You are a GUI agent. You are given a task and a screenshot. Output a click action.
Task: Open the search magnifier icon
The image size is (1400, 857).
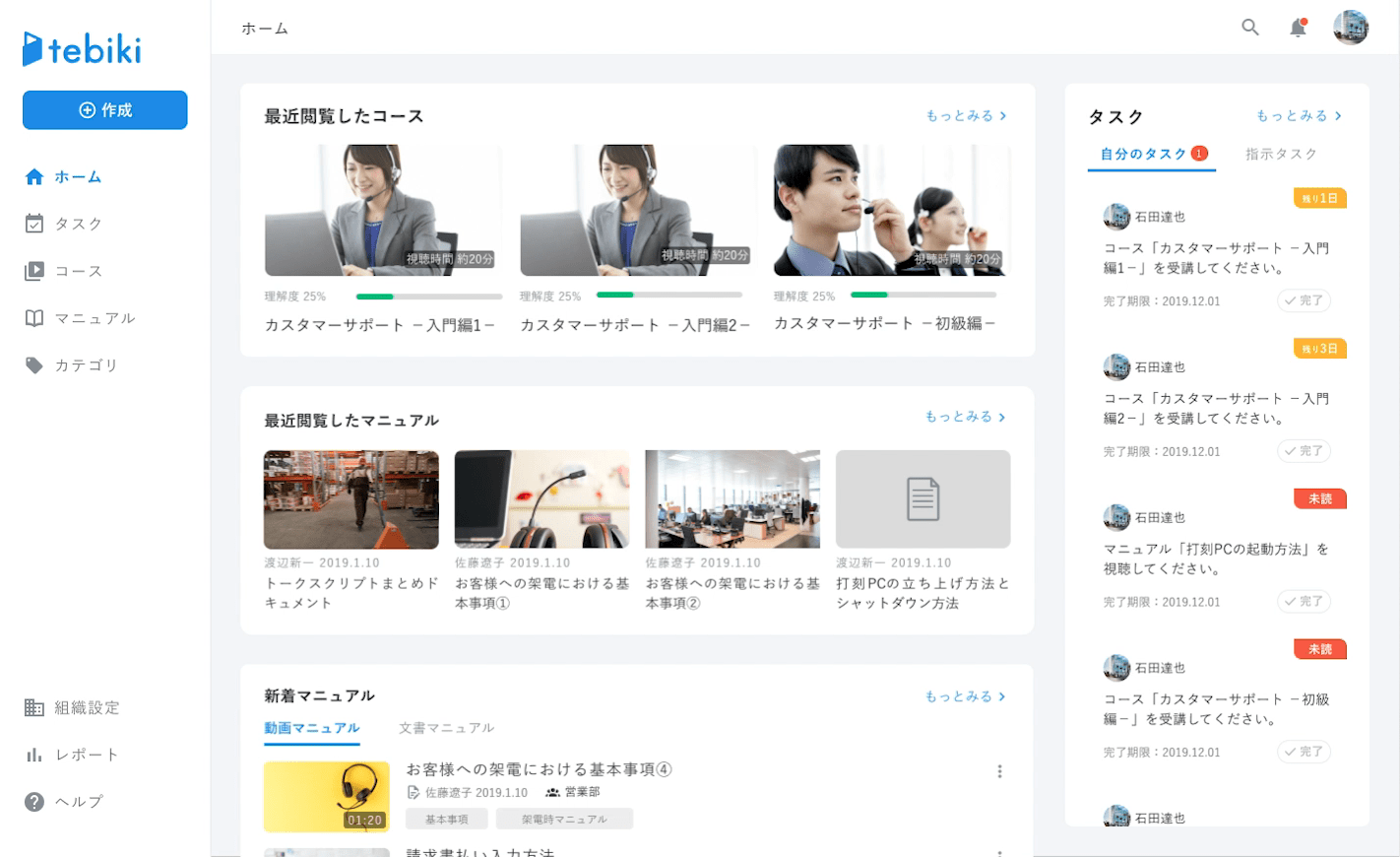click(x=1250, y=28)
